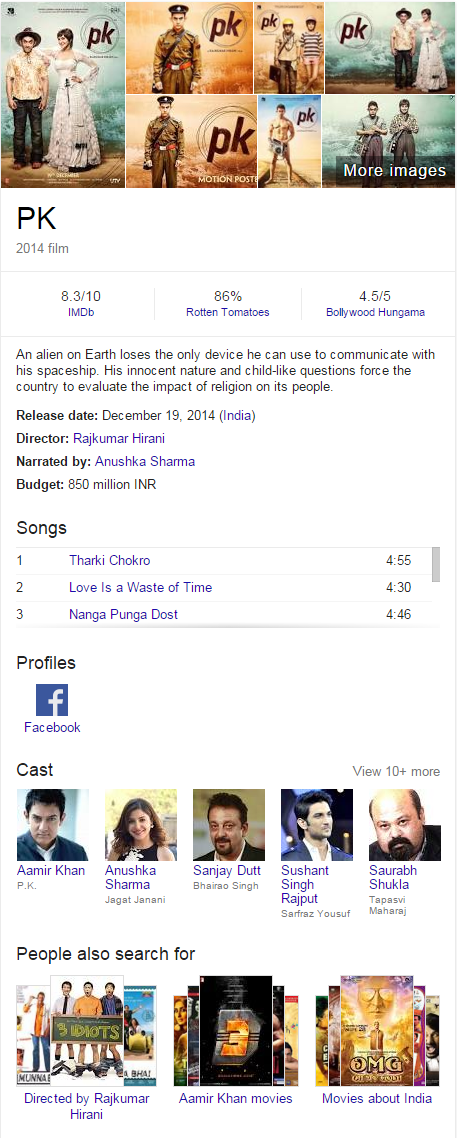Select the 4:30 song duration
This screenshot has width=457, height=1138.
click(x=399, y=587)
